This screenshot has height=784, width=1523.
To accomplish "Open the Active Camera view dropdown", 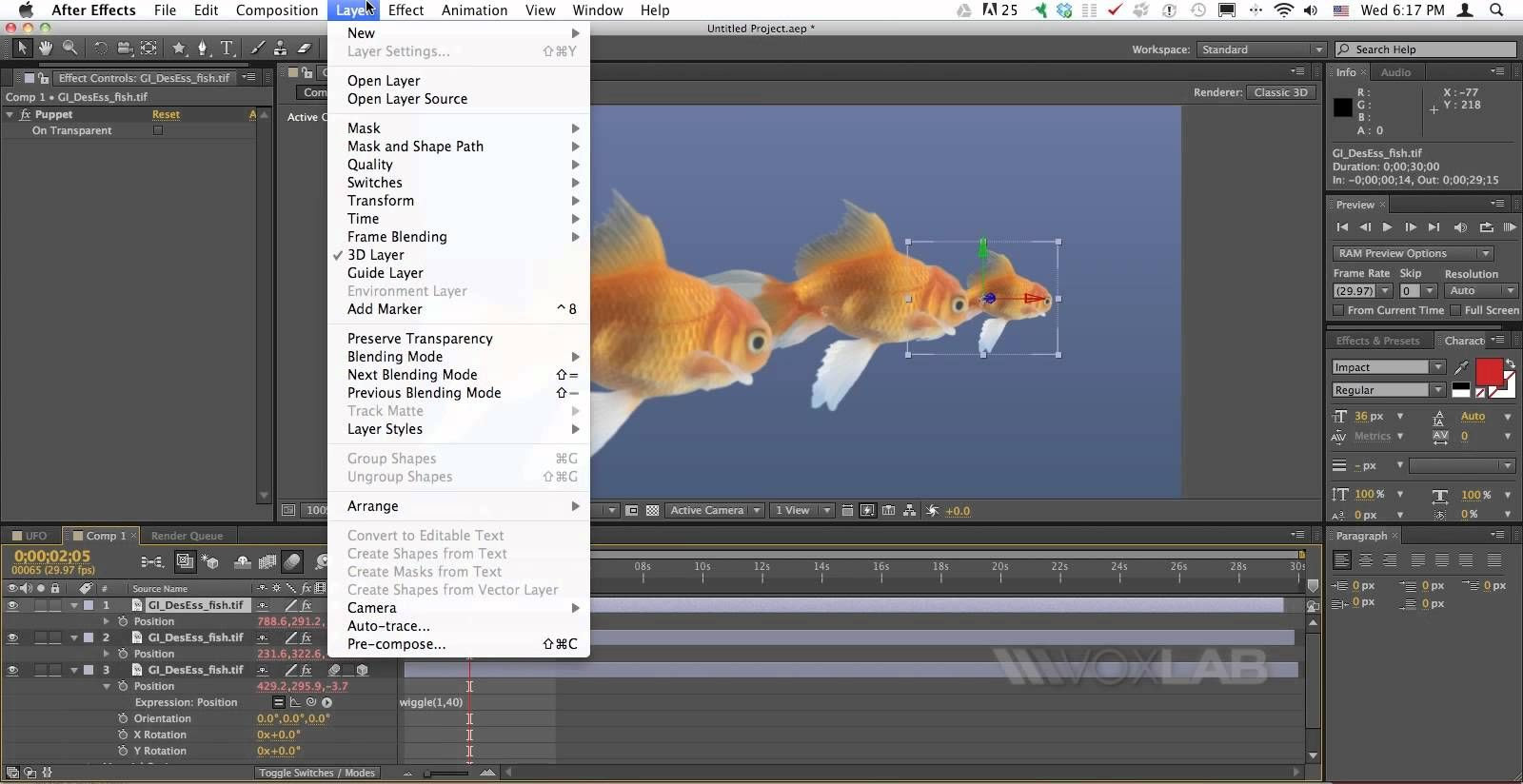I will click(x=715, y=511).
